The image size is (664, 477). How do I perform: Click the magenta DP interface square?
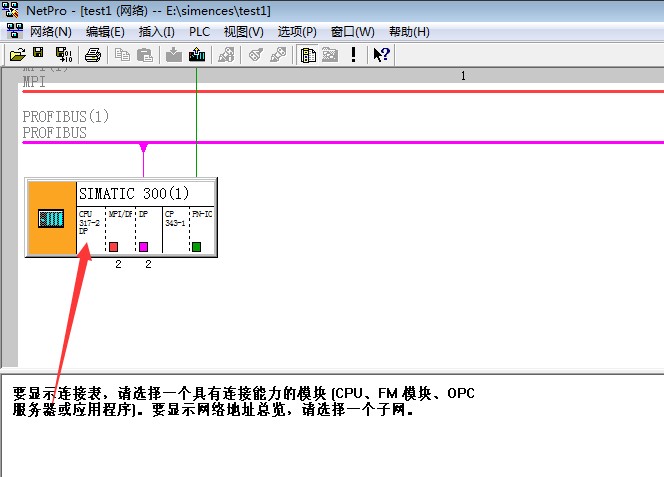pyautogui.click(x=143, y=246)
